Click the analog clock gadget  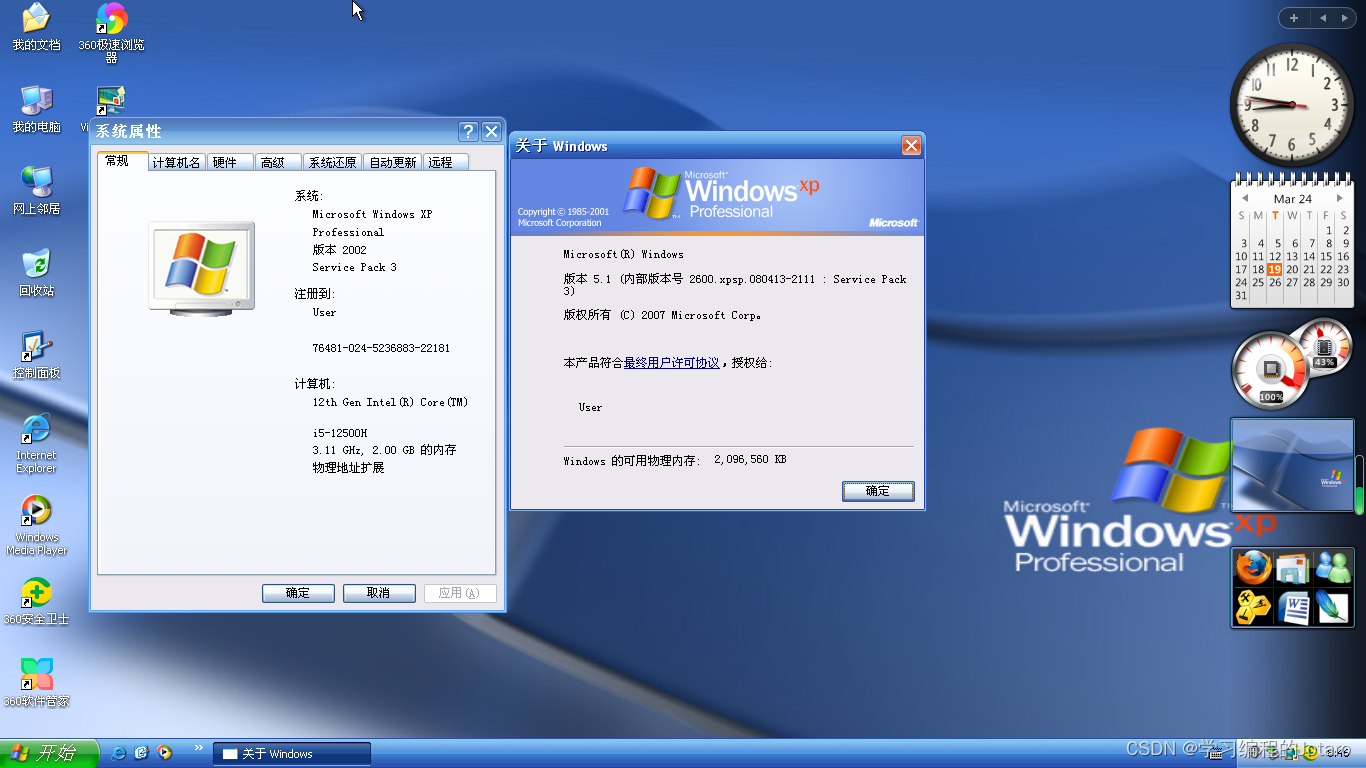pos(1291,105)
